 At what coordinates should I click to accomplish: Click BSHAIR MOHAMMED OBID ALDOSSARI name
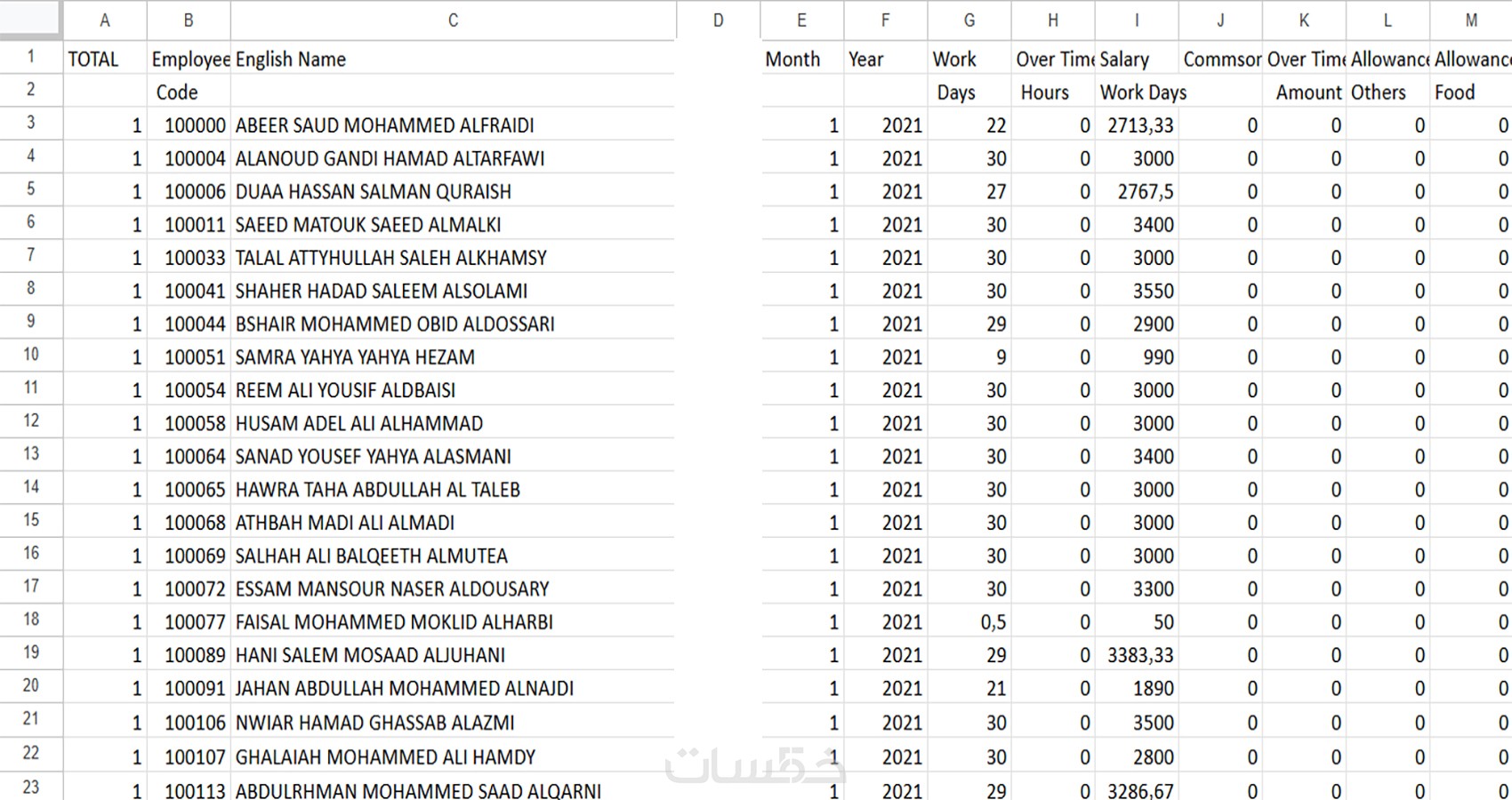click(395, 324)
